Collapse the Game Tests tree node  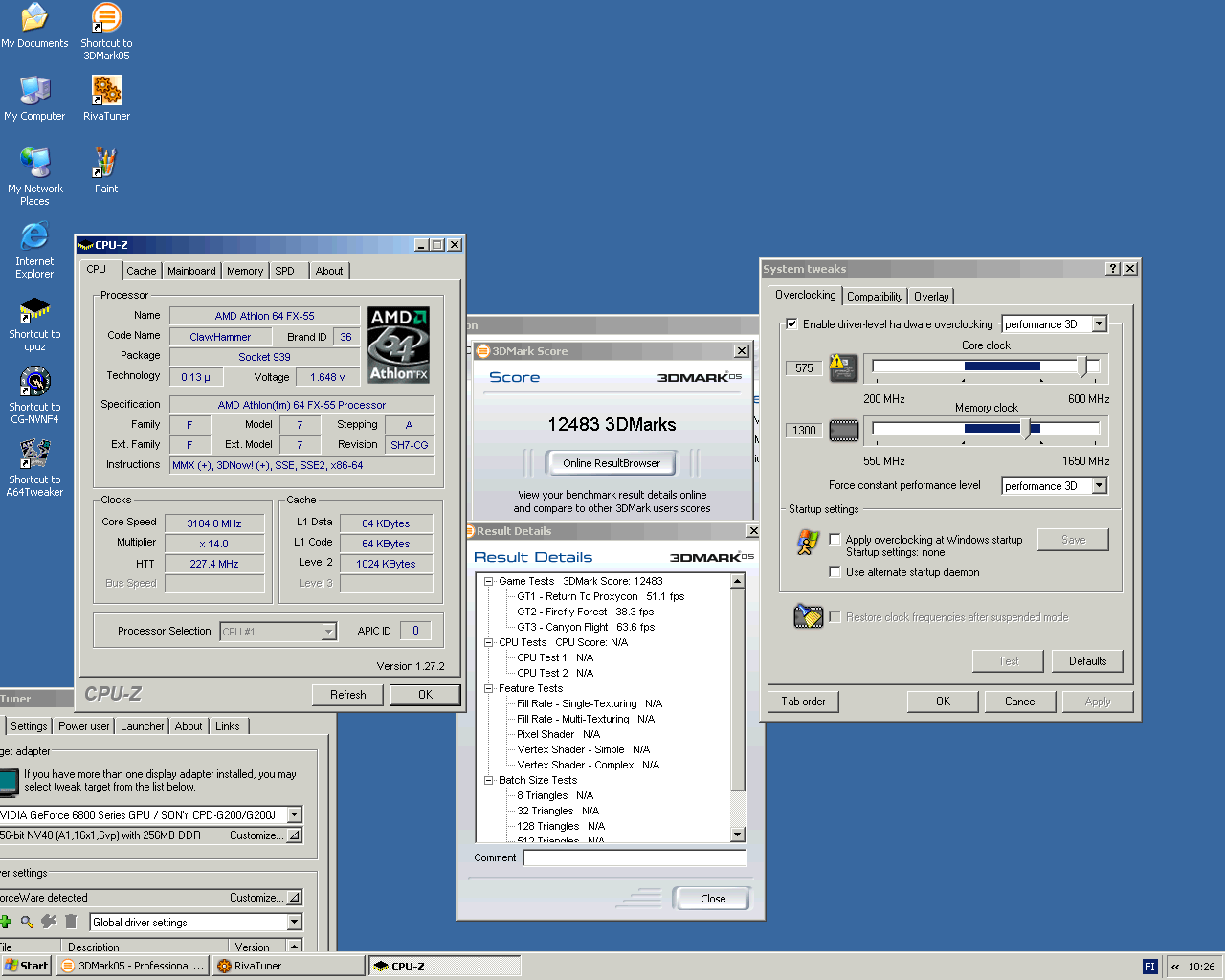tap(488, 581)
